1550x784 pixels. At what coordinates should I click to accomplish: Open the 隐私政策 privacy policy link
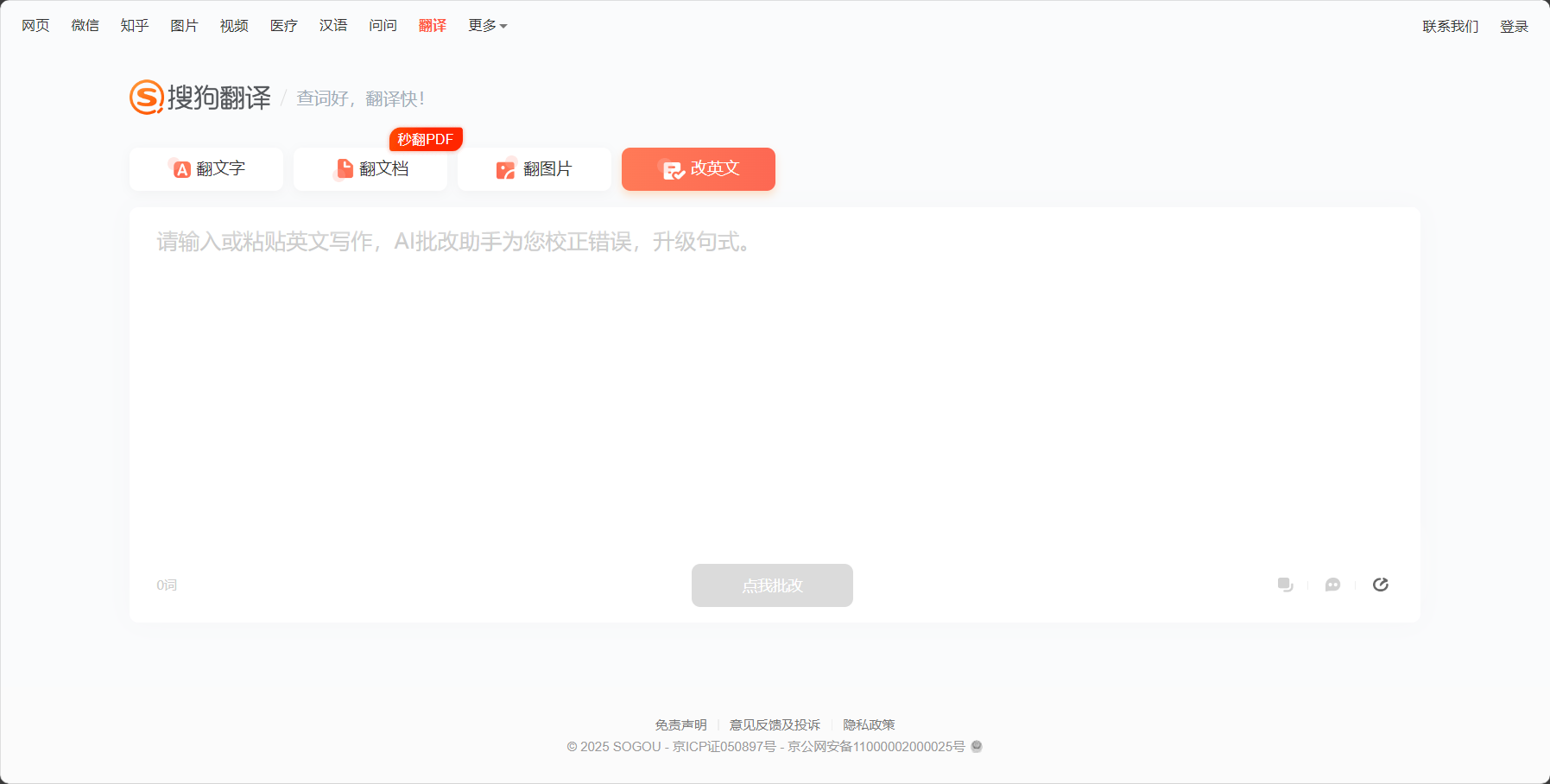[869, 724]
